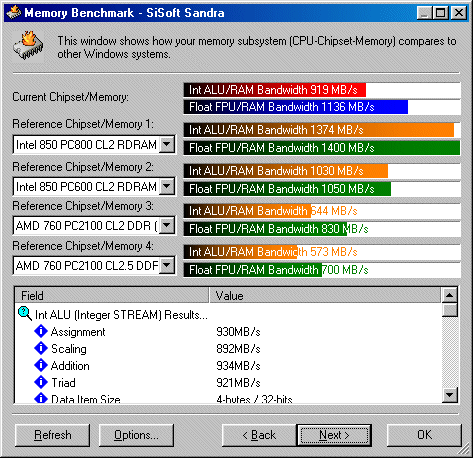
Task: Click the Float FPU 830 MB/s bar
Action: [x=265, y=229]
